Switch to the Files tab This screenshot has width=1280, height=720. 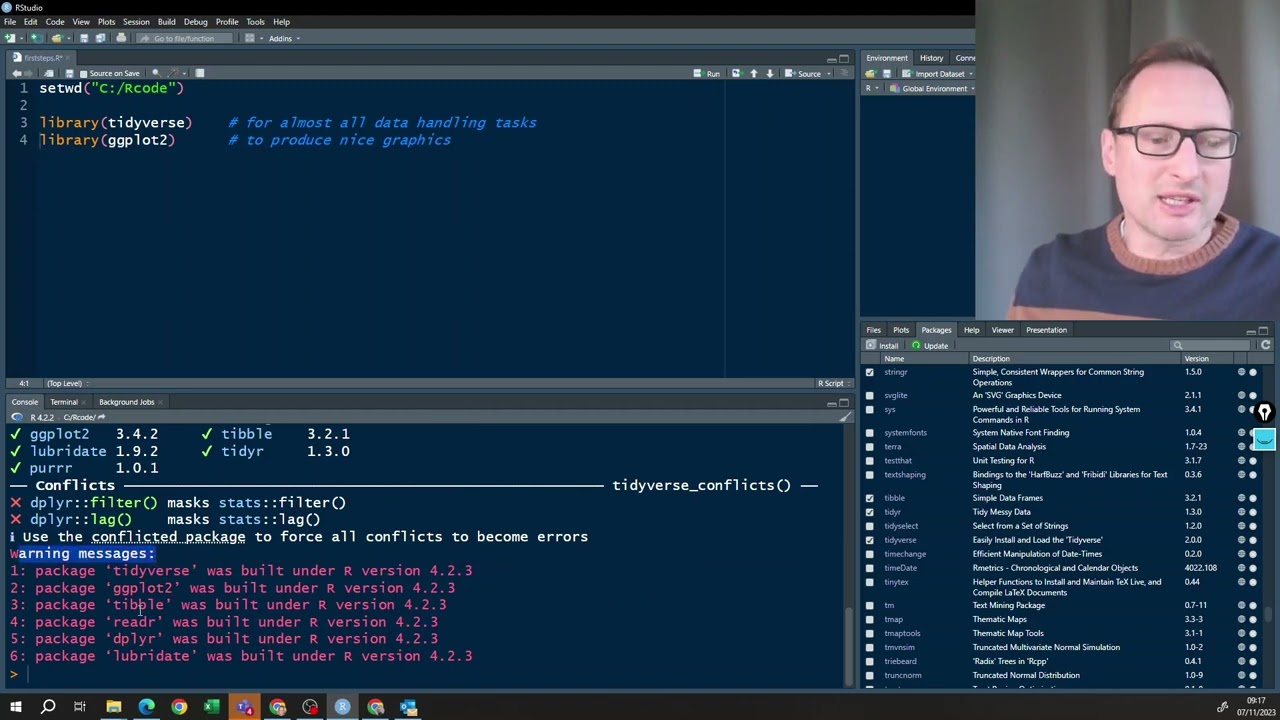pos(873,330)
